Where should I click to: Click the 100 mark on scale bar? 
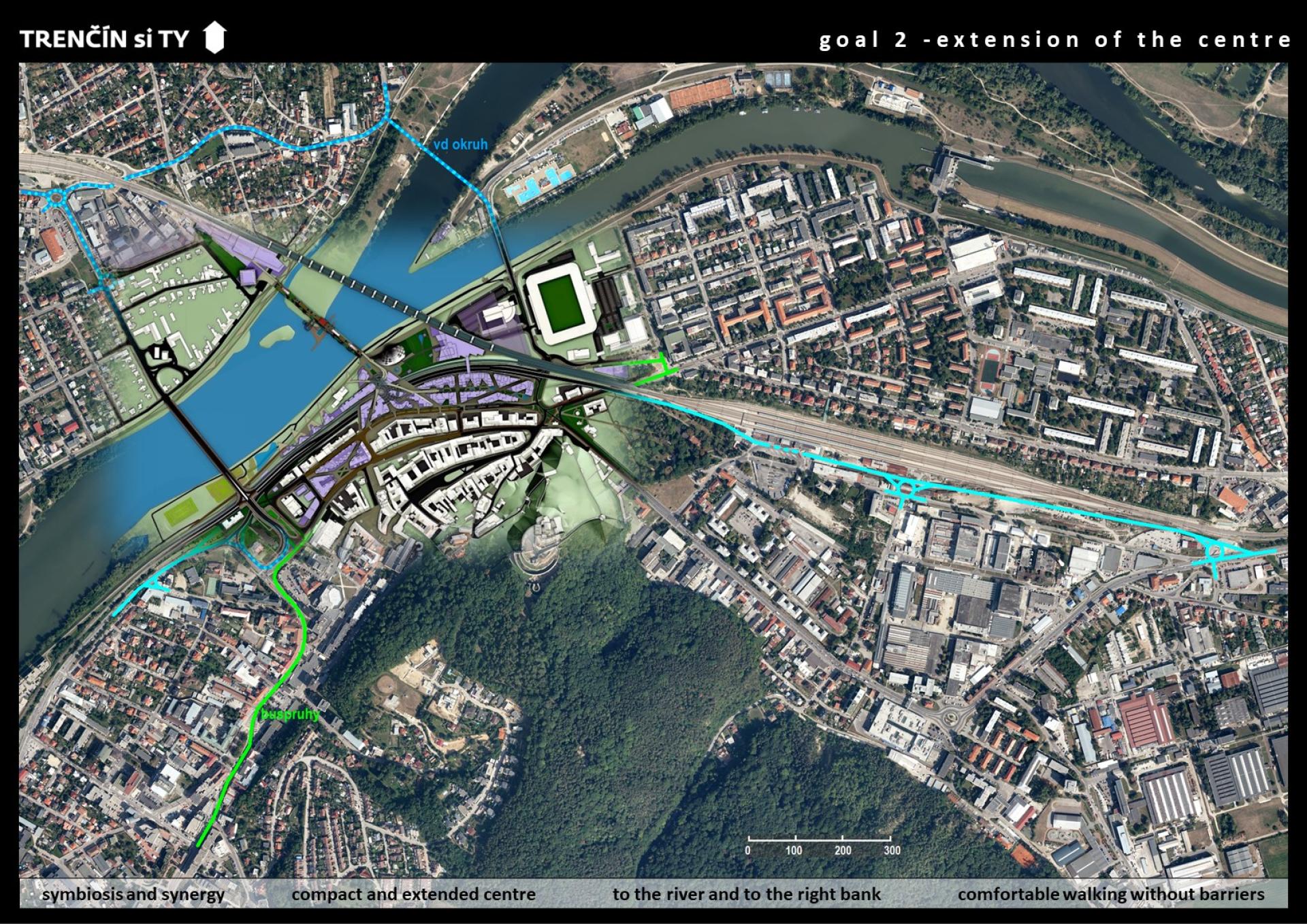[x=794, y=850]
